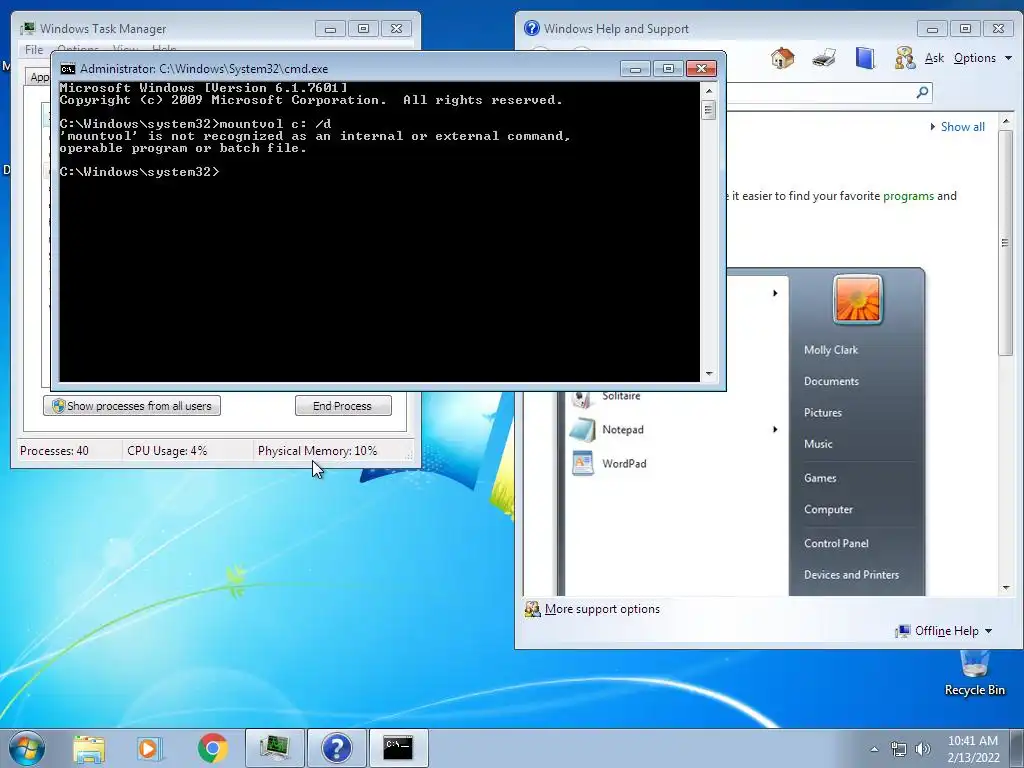Show hidden tray icons arrow
Viewport: 1024px width, 768px height.
pyautogui.click(x=874, y=749)
